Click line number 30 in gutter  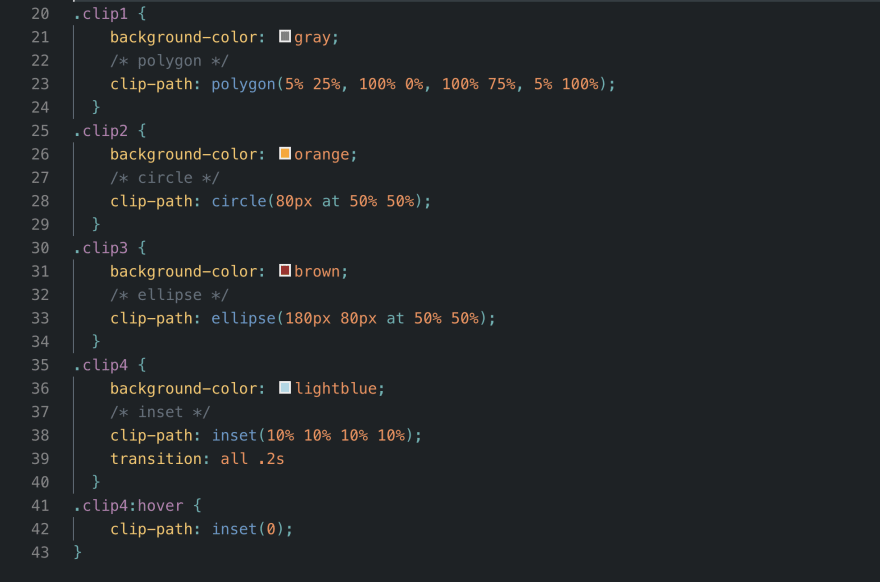40,248
